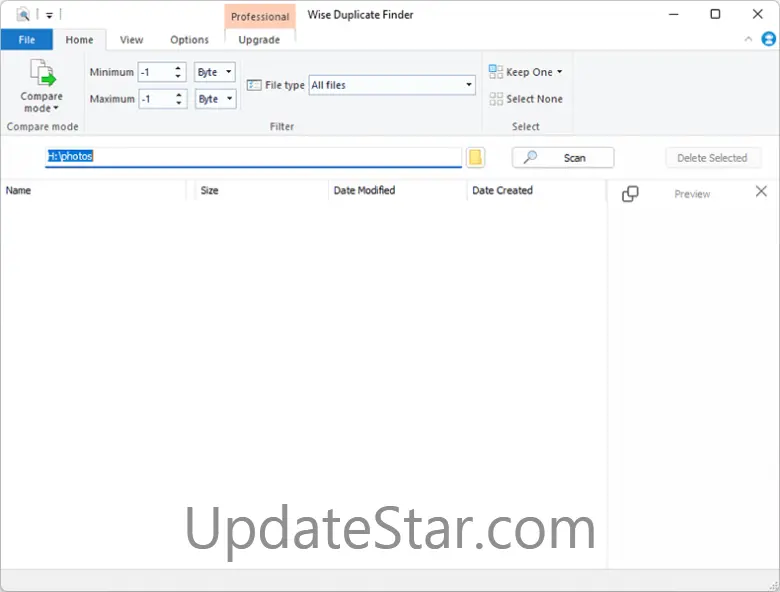Click Select None
This screenshot has height=592, width=780.
click(526, 99)
